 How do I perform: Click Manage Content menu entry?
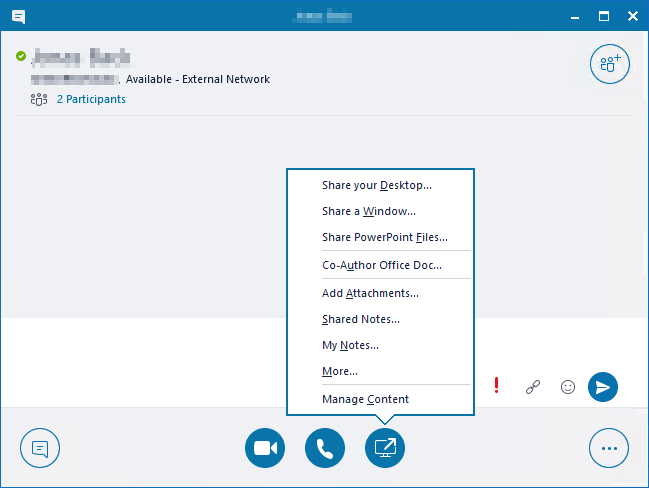tap(365, 399)
